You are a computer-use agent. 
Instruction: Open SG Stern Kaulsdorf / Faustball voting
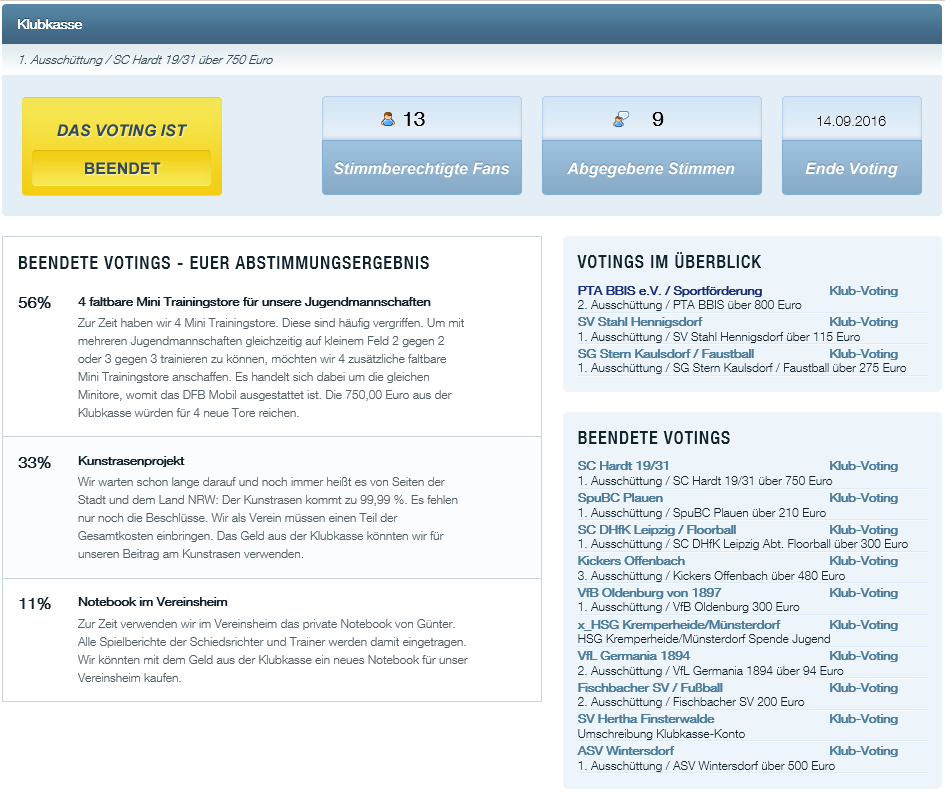coord(665,354)
